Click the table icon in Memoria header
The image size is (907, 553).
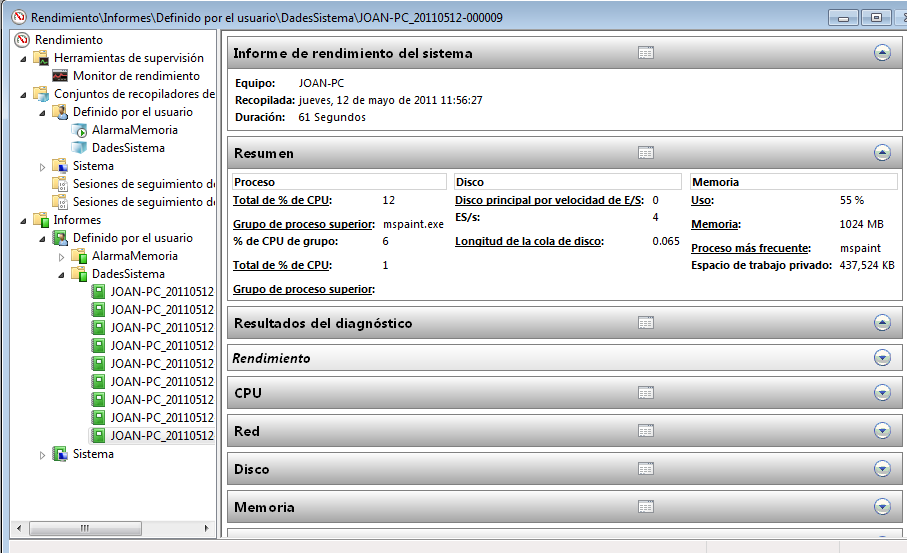[x=646, y=507]
